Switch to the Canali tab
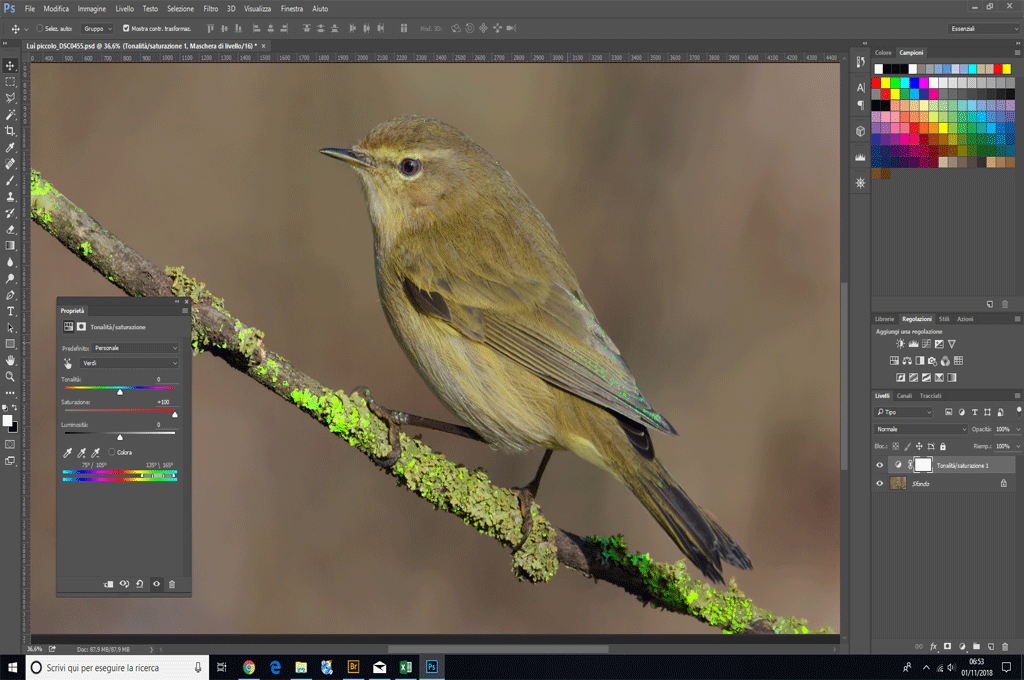The image size is (1024, 680). pyautogui.click(x=903, y=396)
